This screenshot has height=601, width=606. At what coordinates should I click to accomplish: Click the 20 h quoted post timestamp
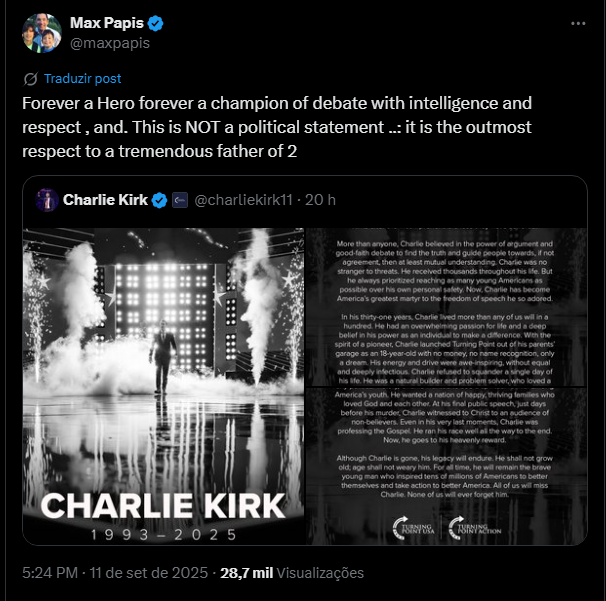(322, 200)
